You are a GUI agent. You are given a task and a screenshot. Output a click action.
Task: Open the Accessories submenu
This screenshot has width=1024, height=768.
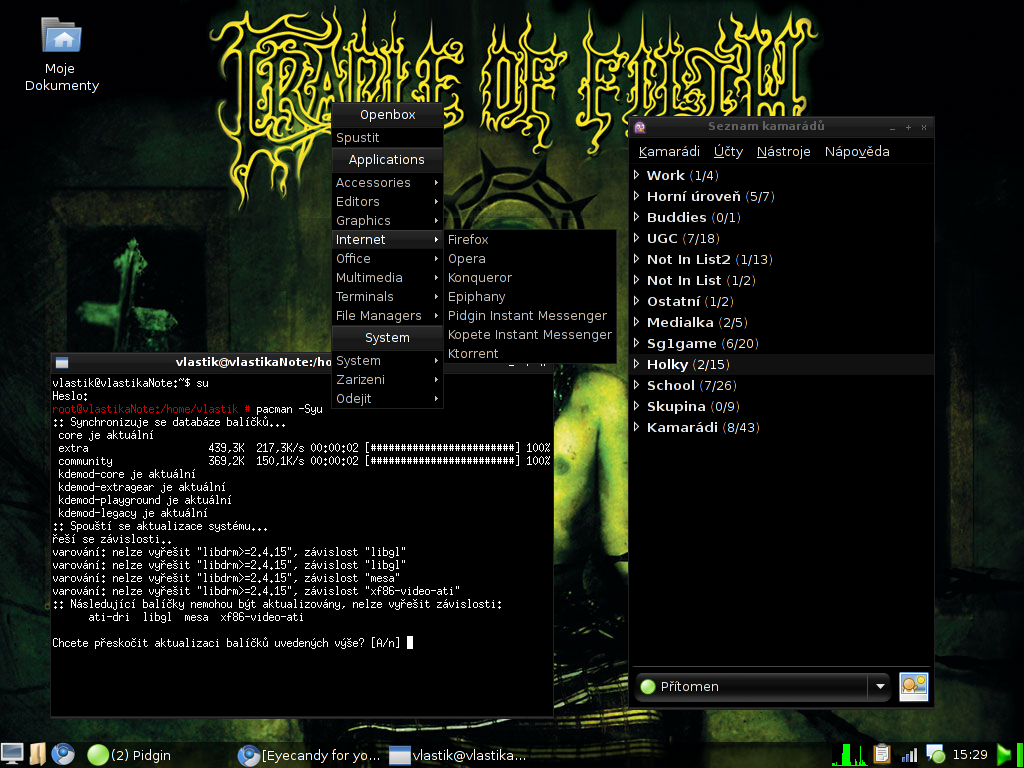pyautogui.click(x=387, y=183)
